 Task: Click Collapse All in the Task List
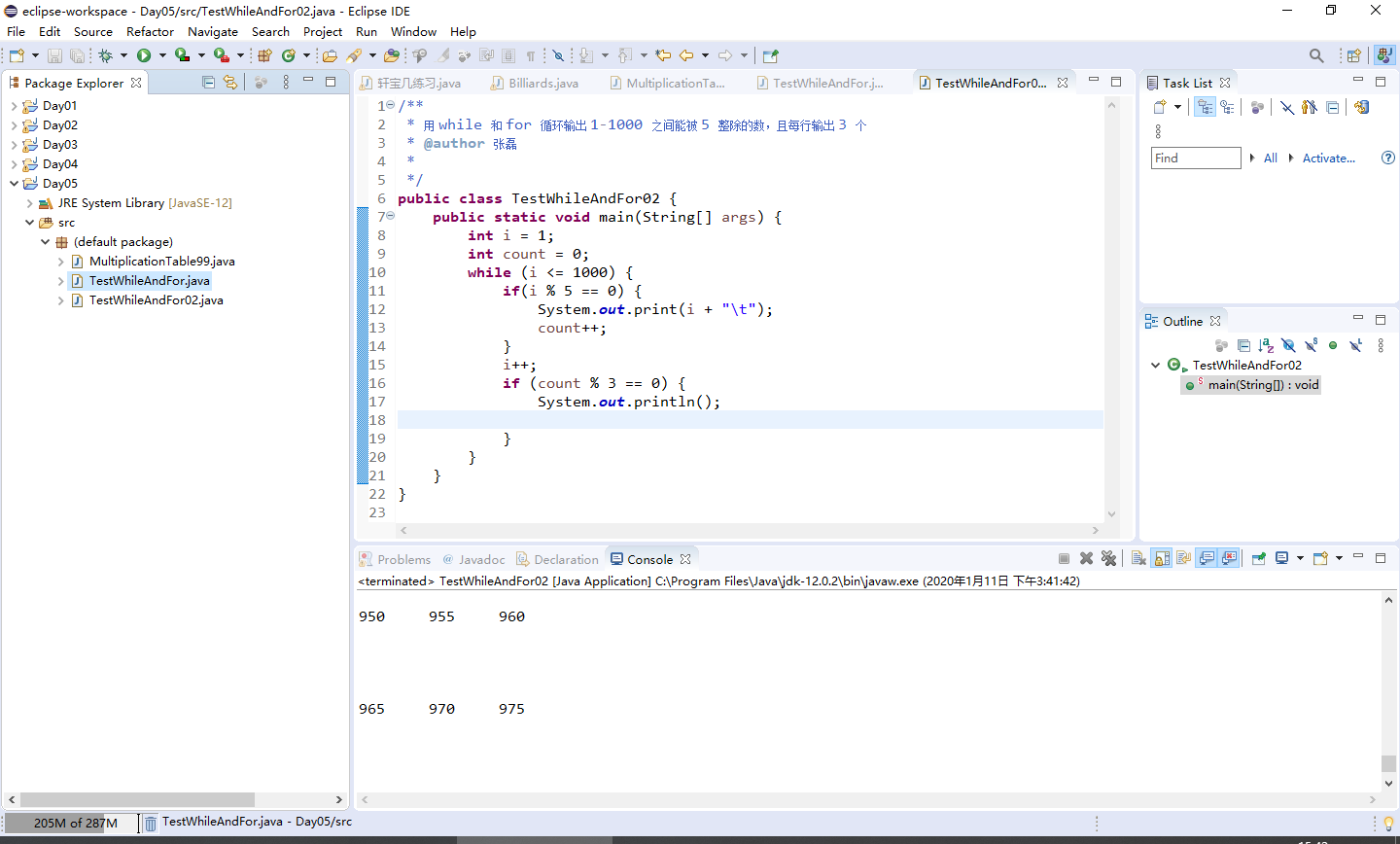point(1332,107)
